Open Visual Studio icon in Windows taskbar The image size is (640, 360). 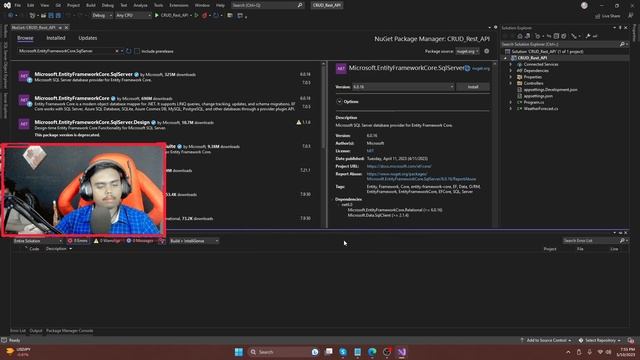point(402,352)
